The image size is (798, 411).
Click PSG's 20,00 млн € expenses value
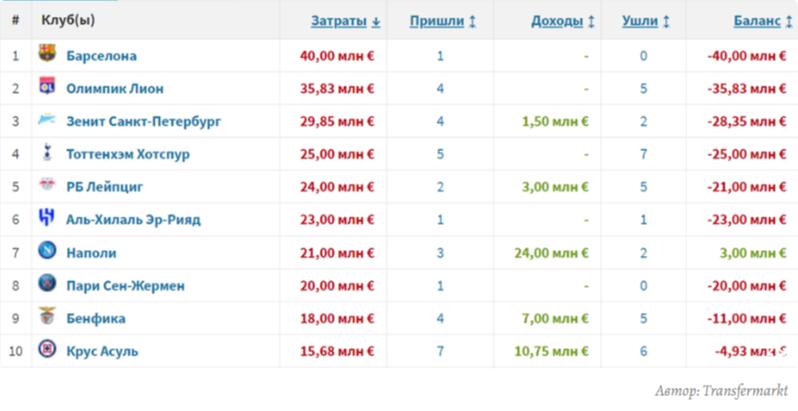(337, 285)
